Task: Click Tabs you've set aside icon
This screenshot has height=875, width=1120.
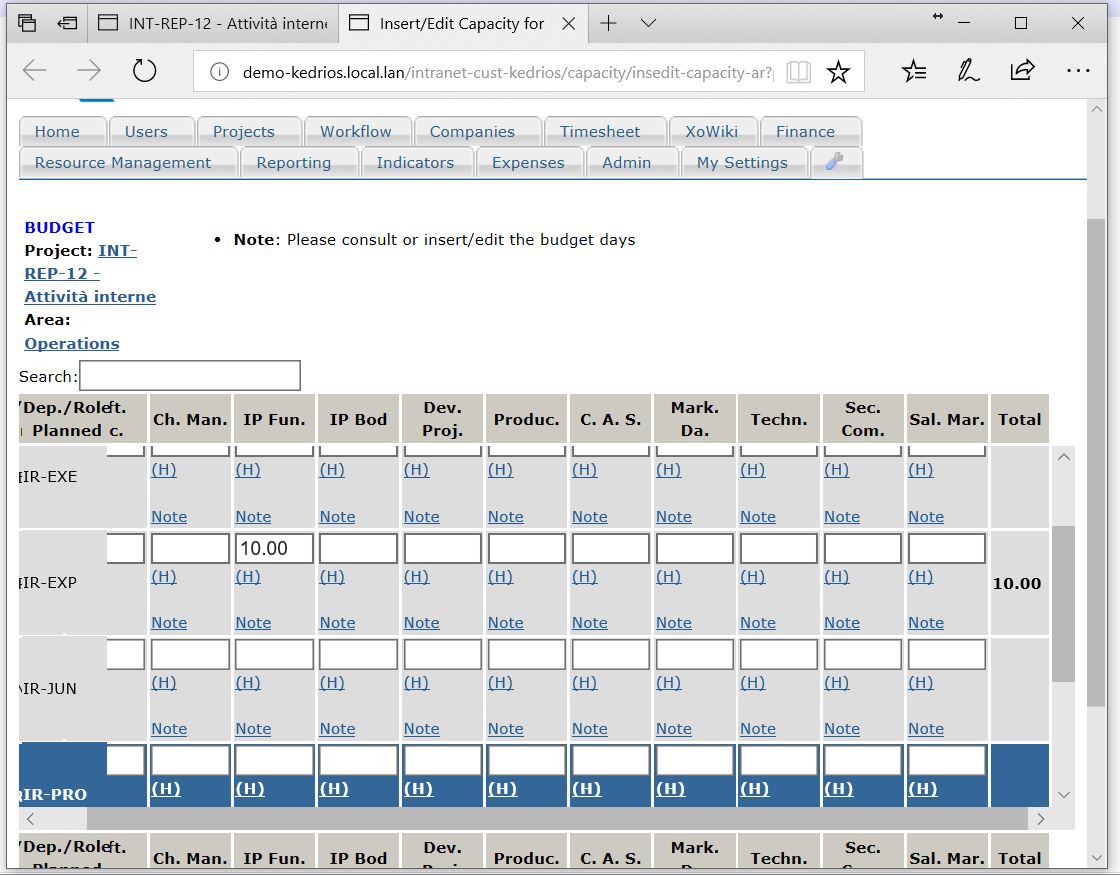Action: (27, 24)
